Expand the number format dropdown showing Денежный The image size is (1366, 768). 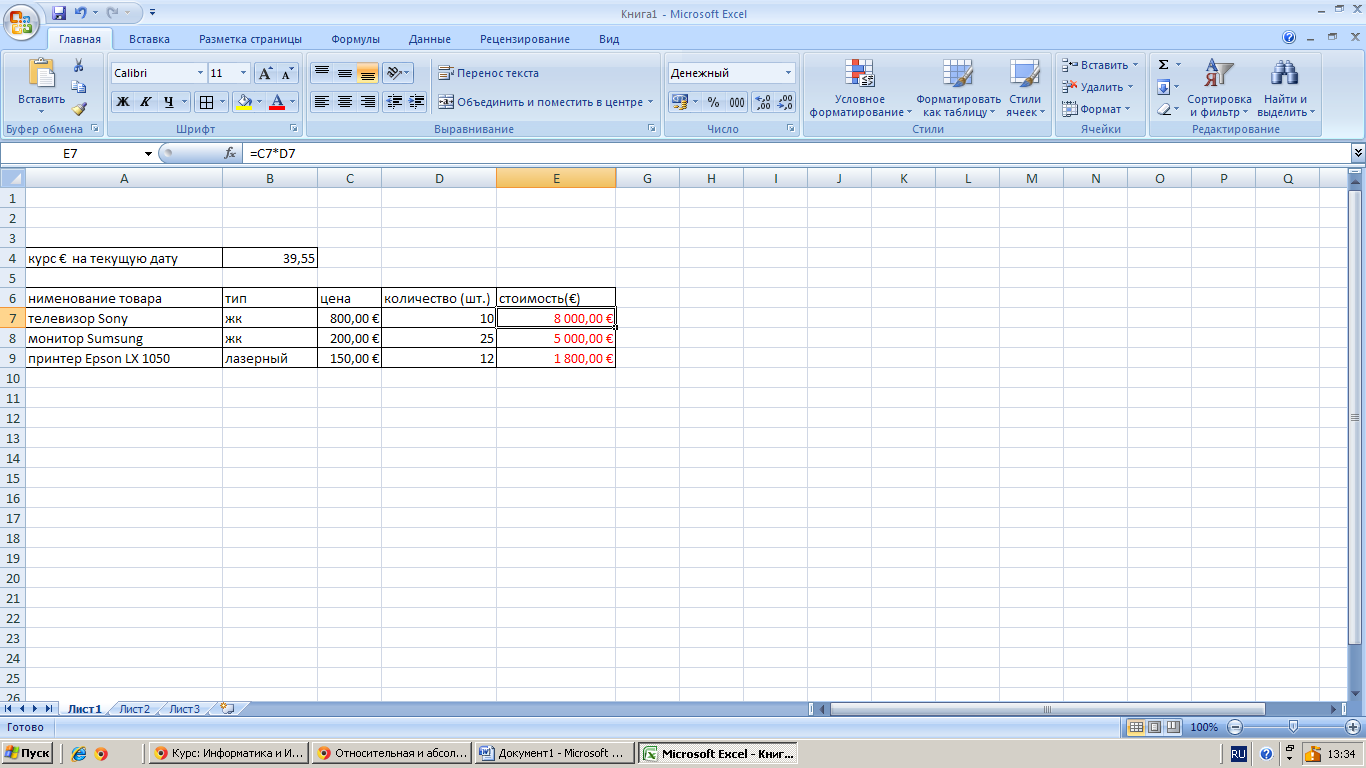click(x=788, y=73)
